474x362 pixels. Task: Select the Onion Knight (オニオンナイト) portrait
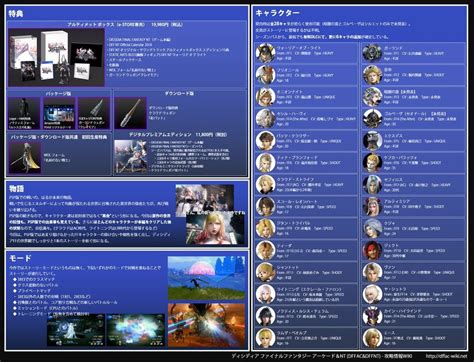click(x=265, y=97)
